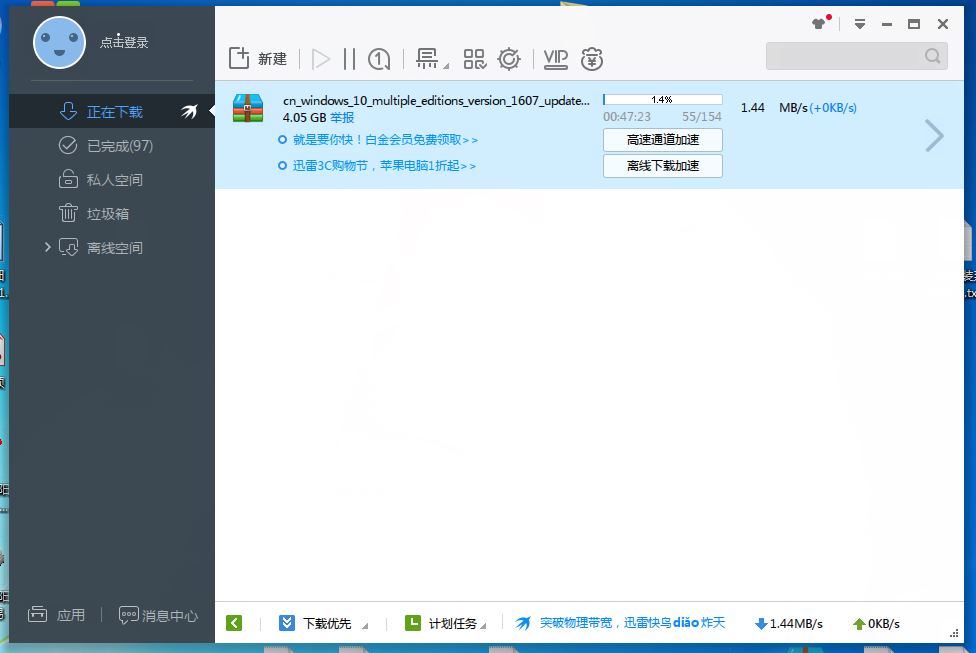Click into the search input field
Image resolution: width=976 pixels, height=653 pixels.
coord(844,56)
